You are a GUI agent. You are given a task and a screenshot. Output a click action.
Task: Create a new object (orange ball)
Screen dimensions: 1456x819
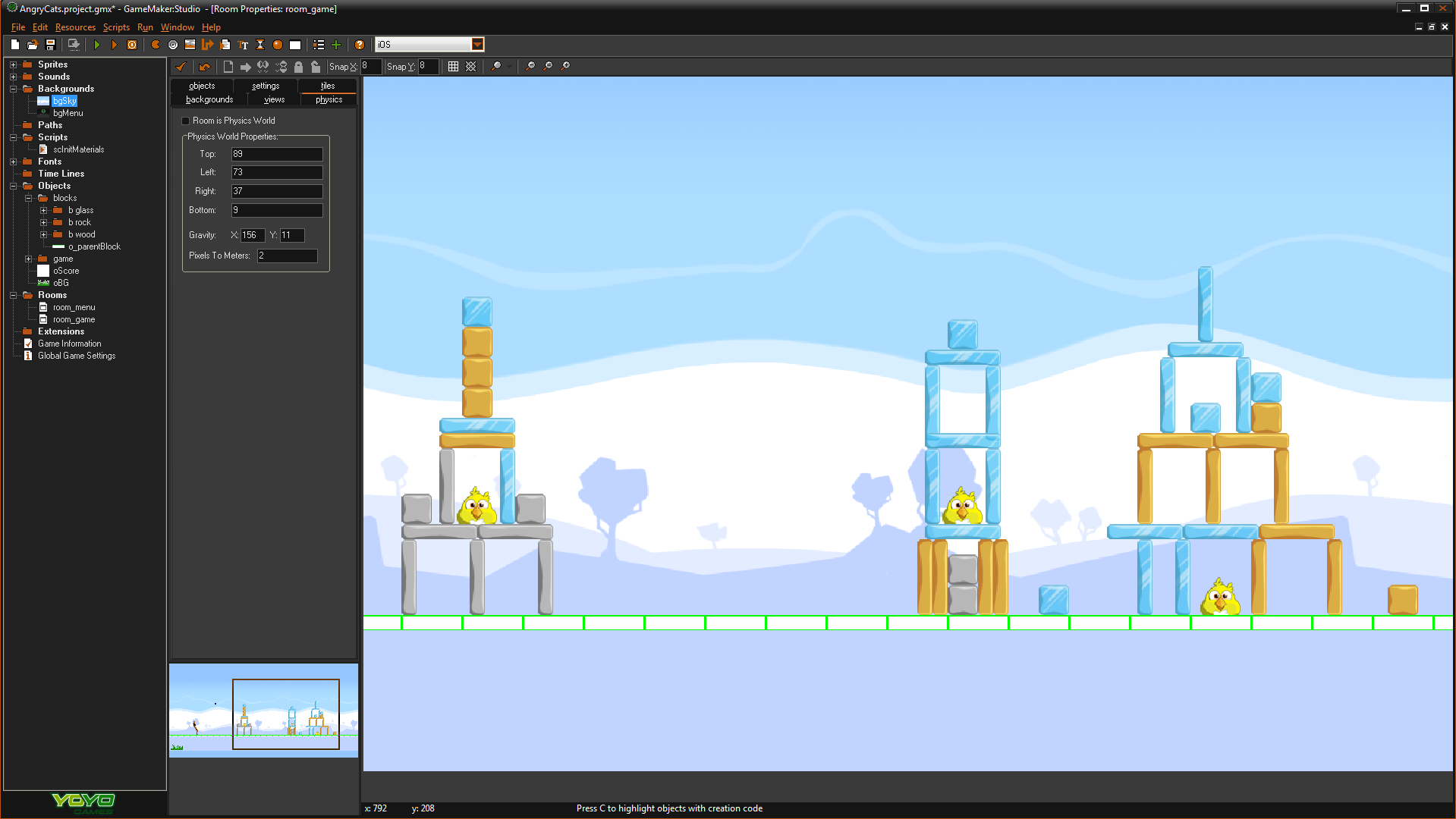pos(278,45)
